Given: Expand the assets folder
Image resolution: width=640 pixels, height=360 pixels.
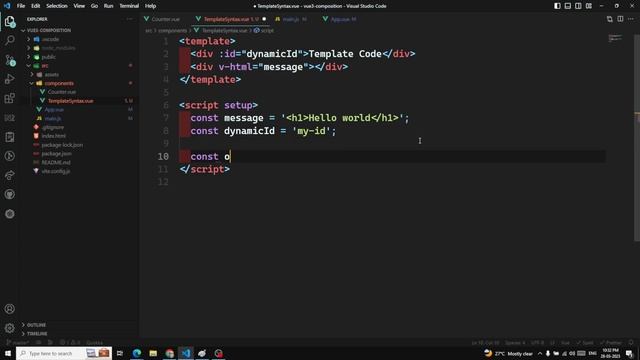Looking at the screenshot, I should click(51, 74).
